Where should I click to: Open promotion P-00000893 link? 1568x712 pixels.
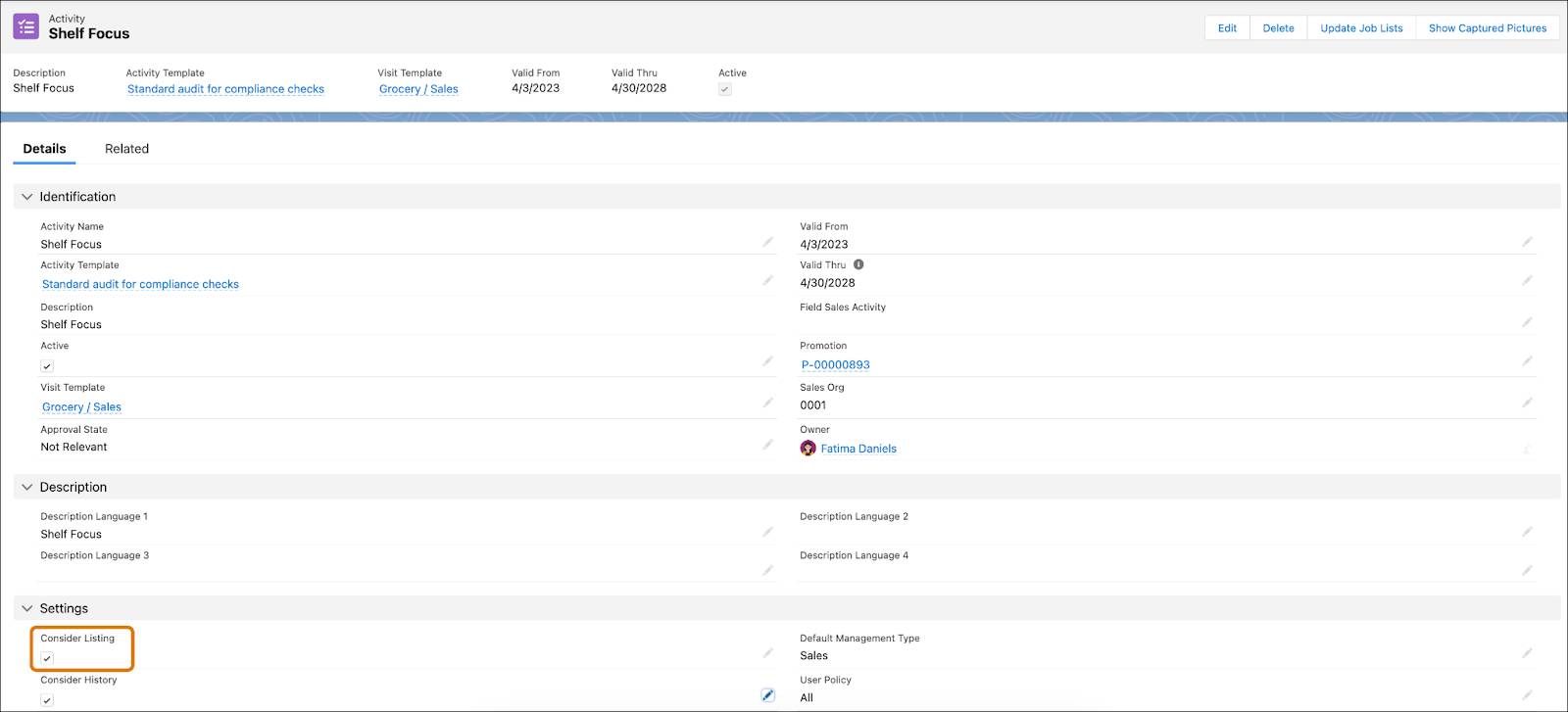pos(836,364)
